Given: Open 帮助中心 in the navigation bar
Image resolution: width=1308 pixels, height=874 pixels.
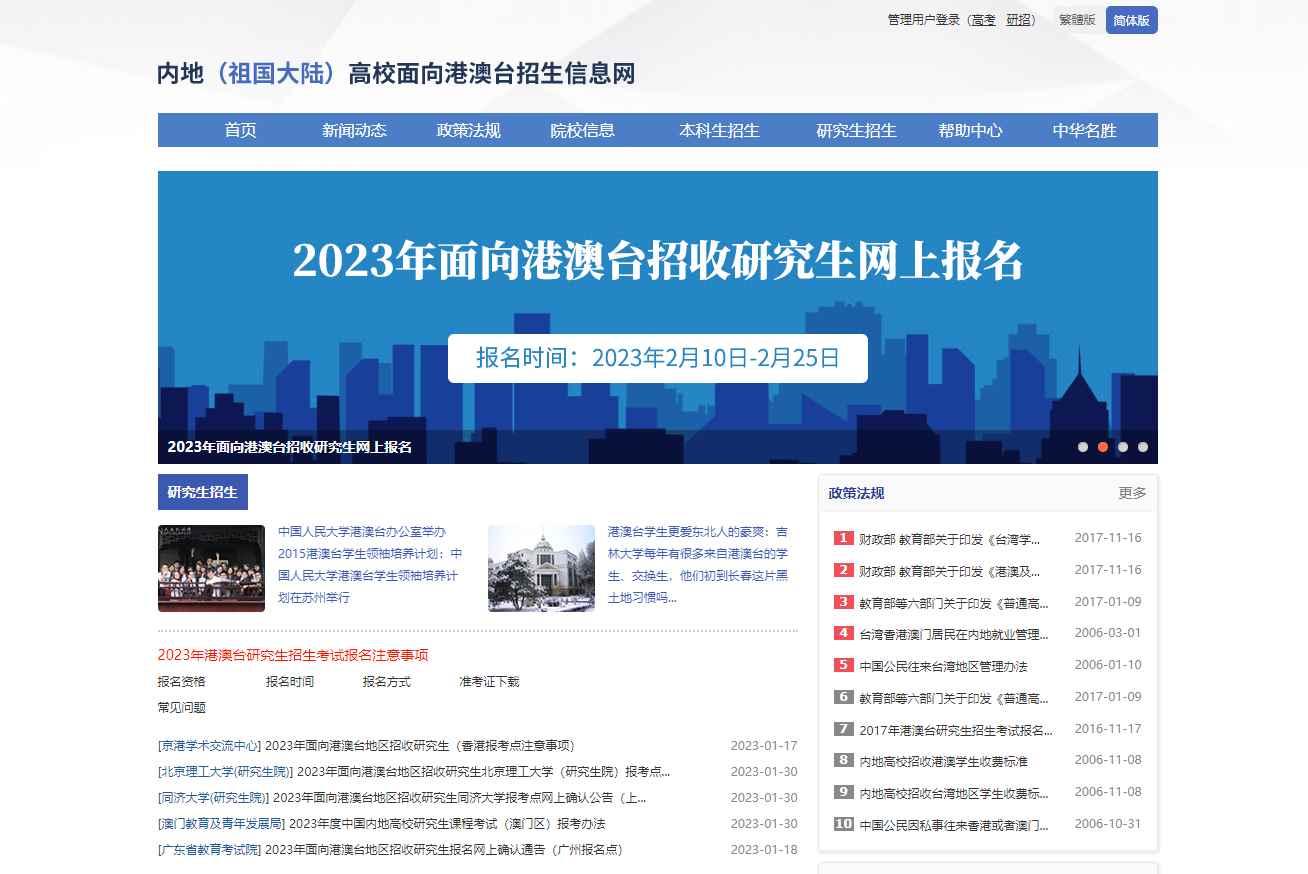Looking at the screenshot, I should click(970, 130).
